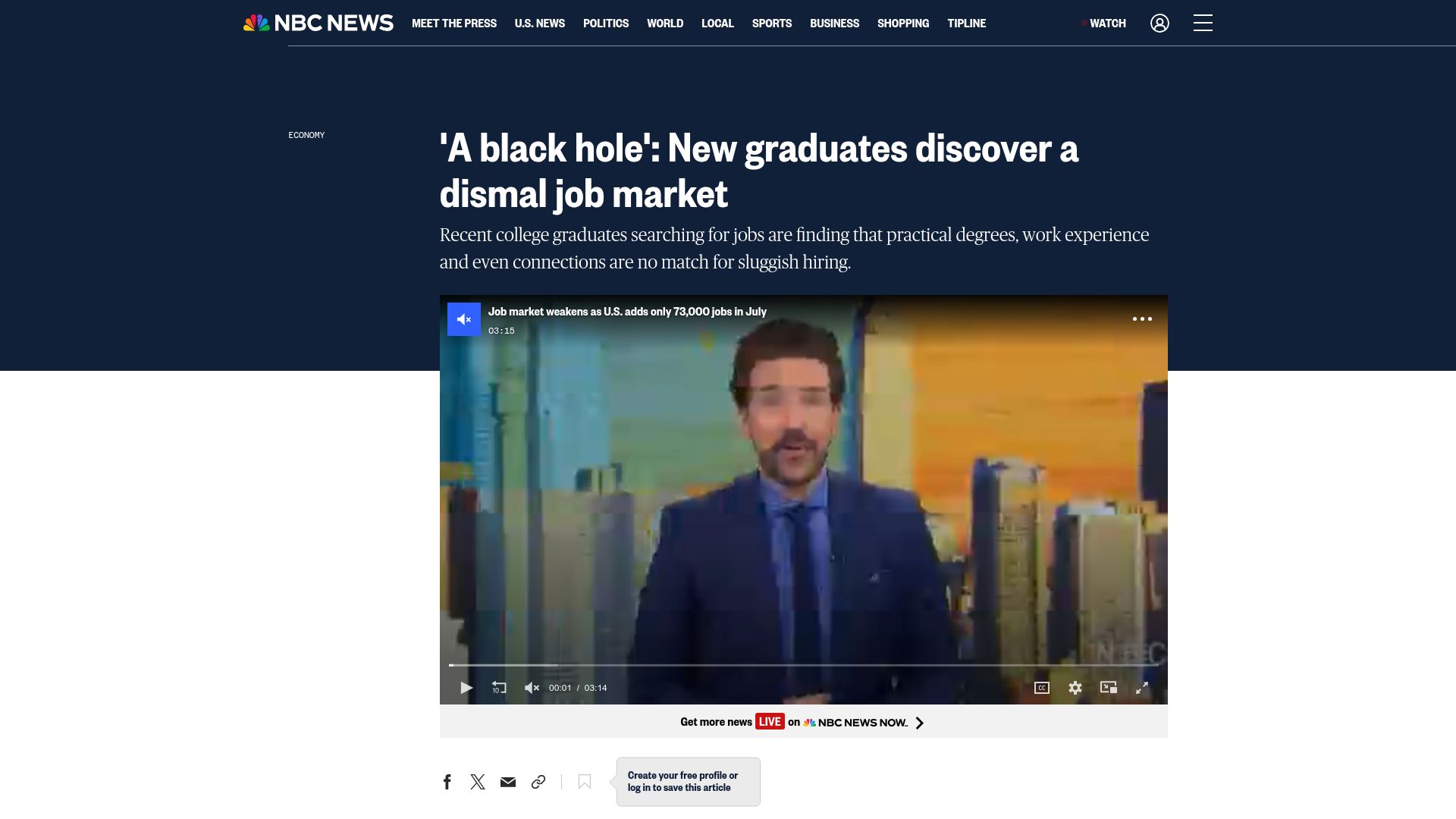Go to the Business section

(834, 24)
